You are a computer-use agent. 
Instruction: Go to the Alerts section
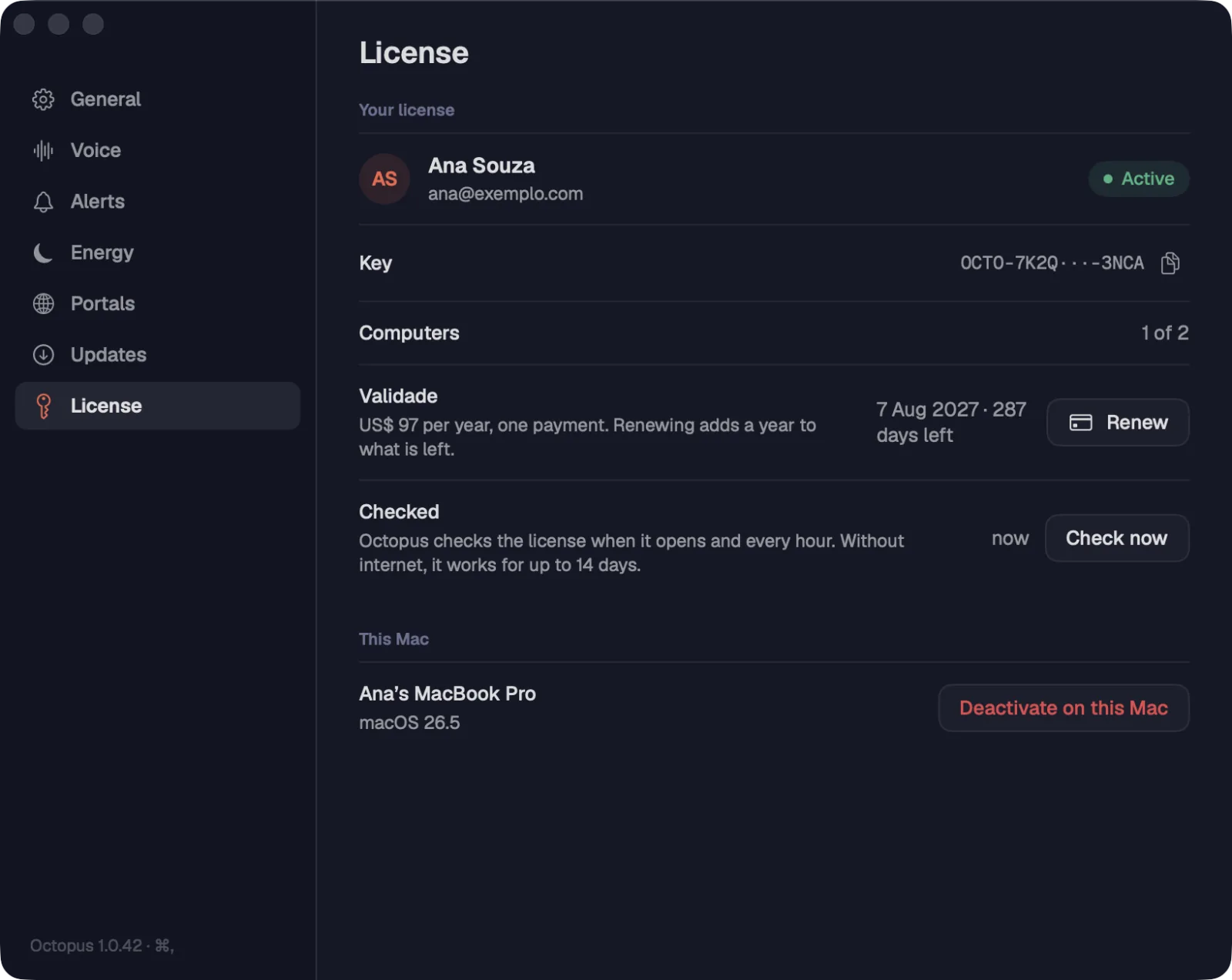click(158, 202)
